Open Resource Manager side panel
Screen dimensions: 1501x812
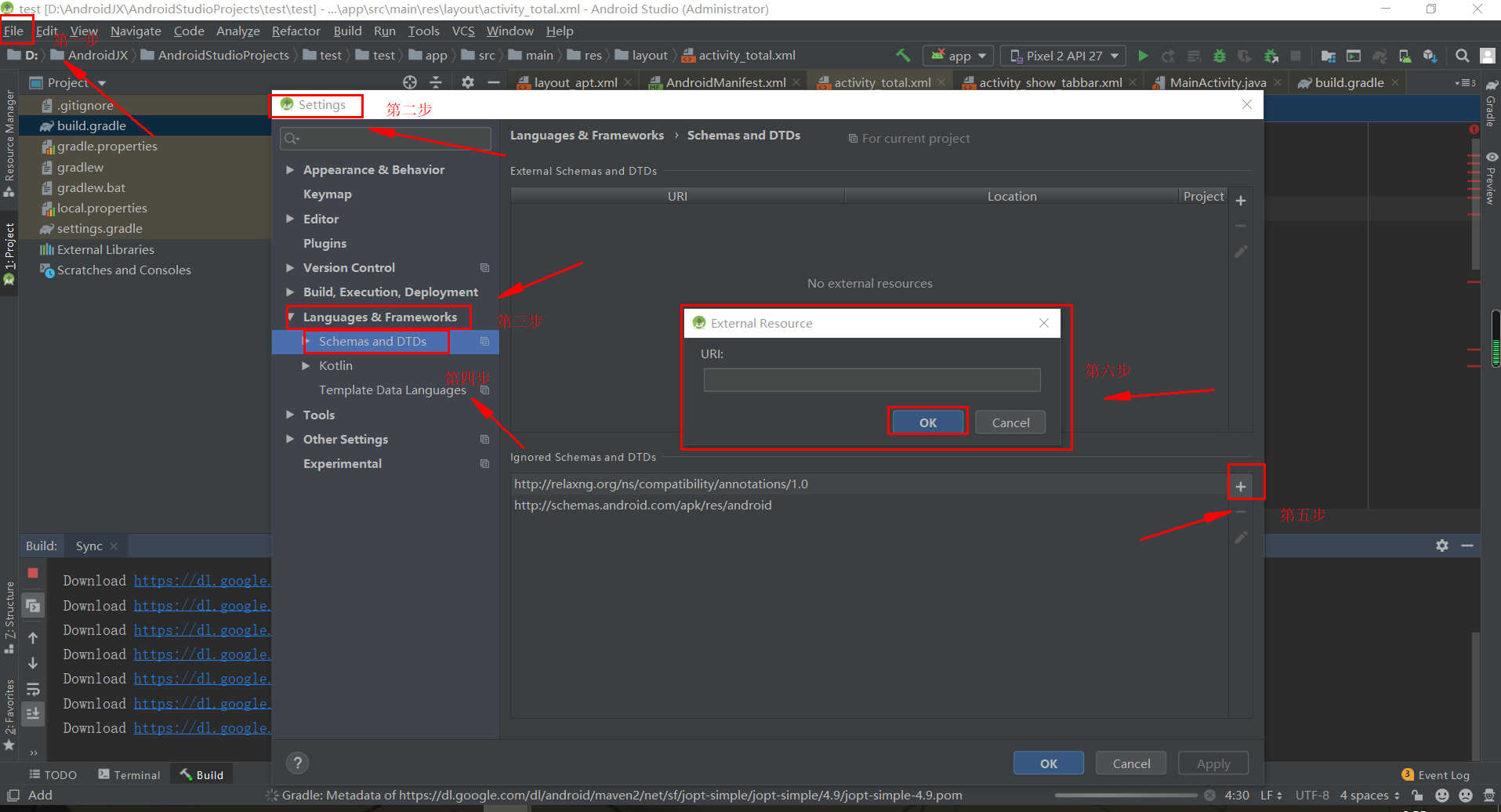coord(9,143)
